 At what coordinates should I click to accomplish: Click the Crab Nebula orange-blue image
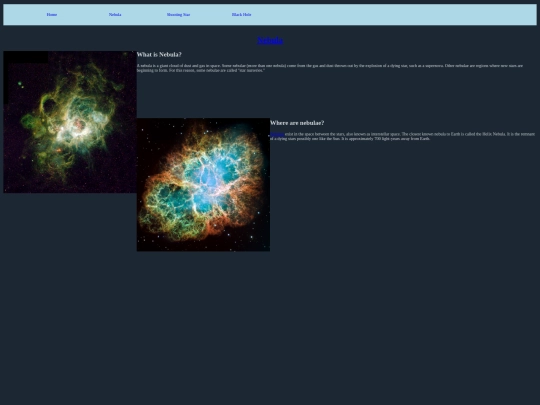click(203, 185)
